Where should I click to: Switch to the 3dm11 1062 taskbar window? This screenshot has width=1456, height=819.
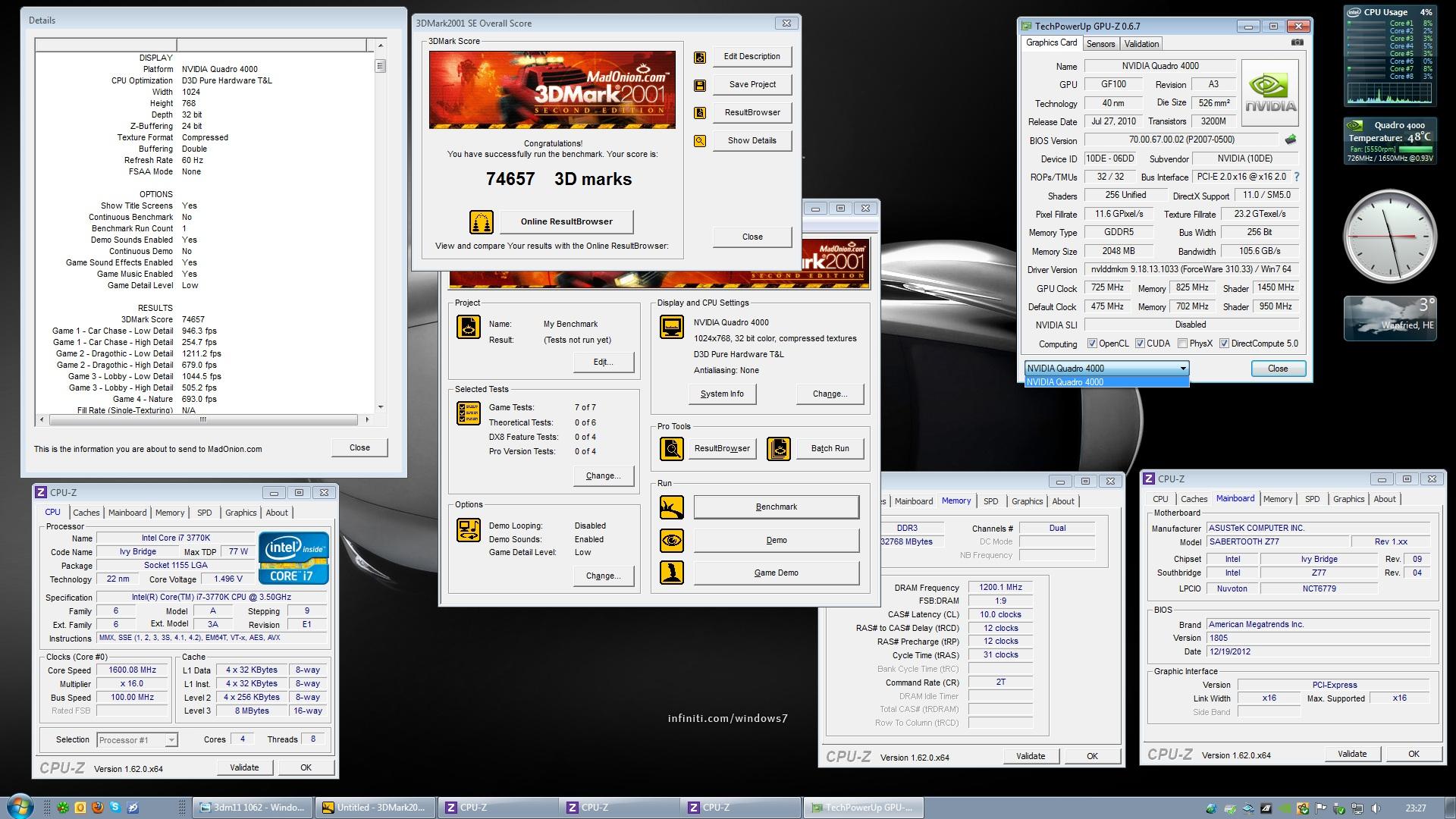pos(253,808)
